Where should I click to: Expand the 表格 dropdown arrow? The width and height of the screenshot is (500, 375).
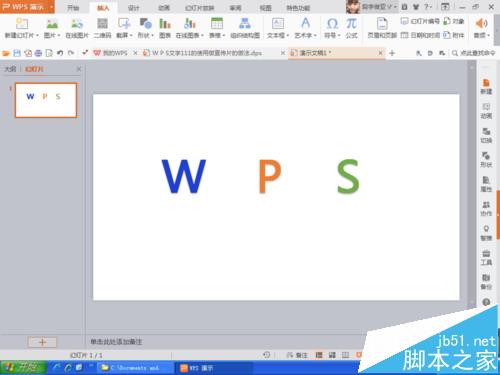point(224,35)
